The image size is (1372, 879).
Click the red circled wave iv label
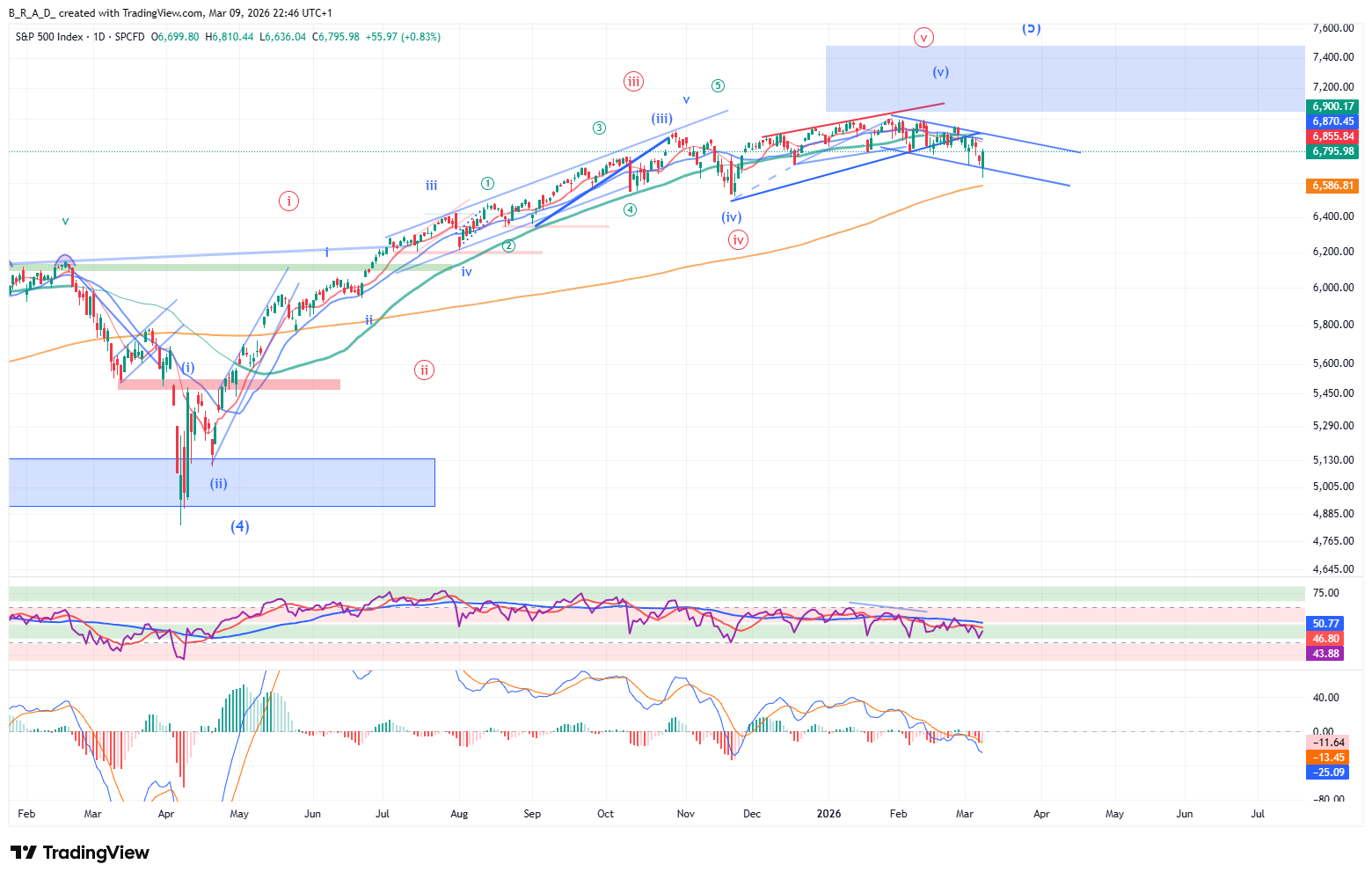coord(738,239)
